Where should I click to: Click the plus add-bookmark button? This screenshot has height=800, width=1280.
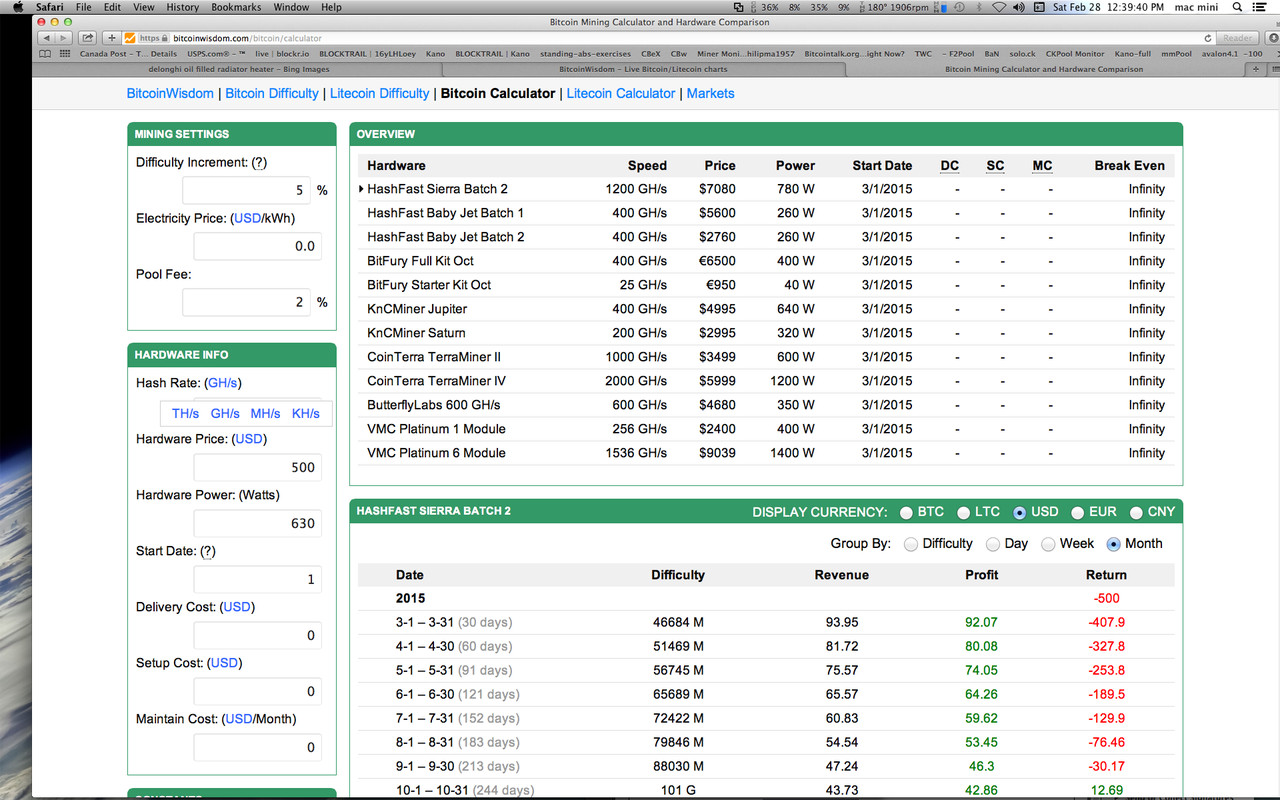pos(112,38)
